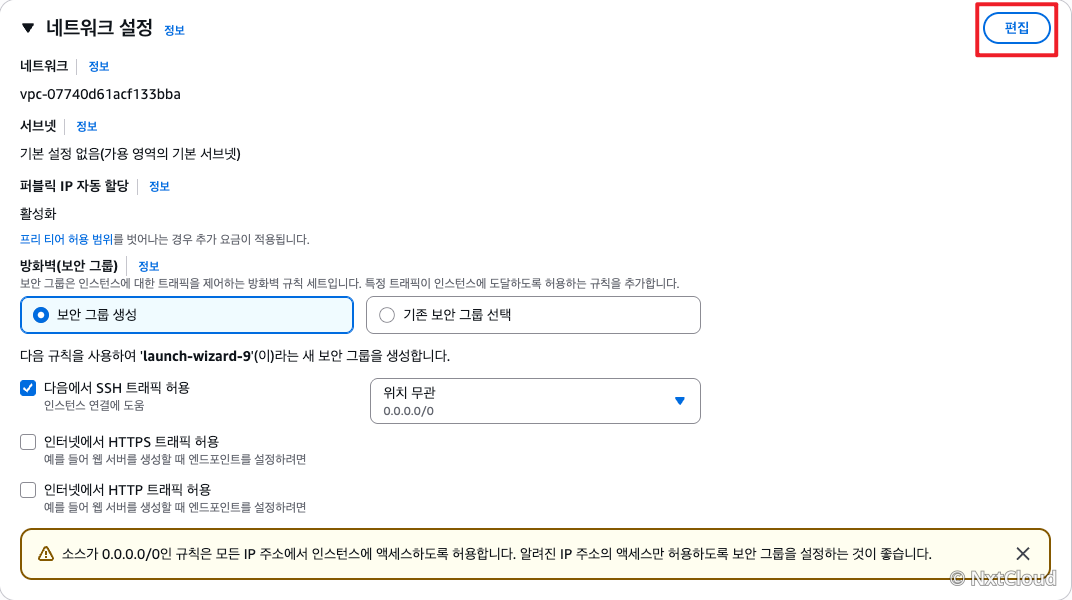Collapse the 네트워크 설정 section triangle
Image resolution: width=1072 pixels, height=600 pixels.
point(28,28)
